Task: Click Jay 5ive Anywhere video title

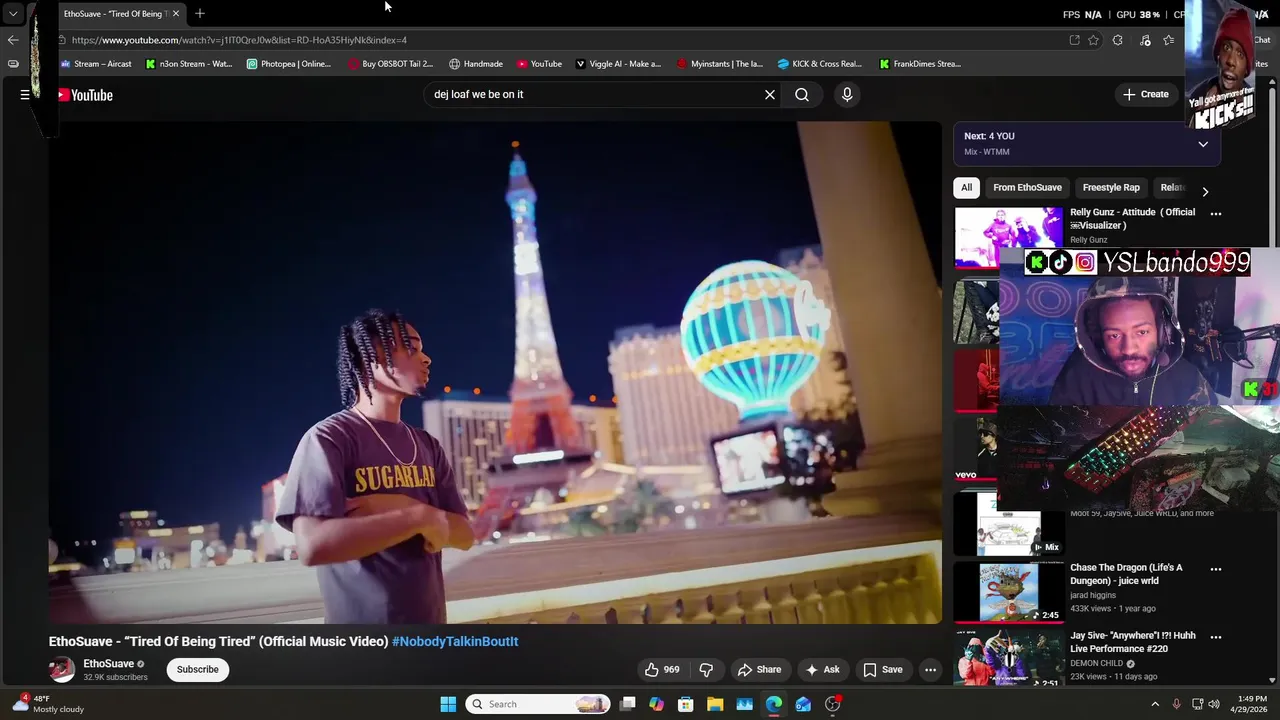Action: [x=1133, y=642]
